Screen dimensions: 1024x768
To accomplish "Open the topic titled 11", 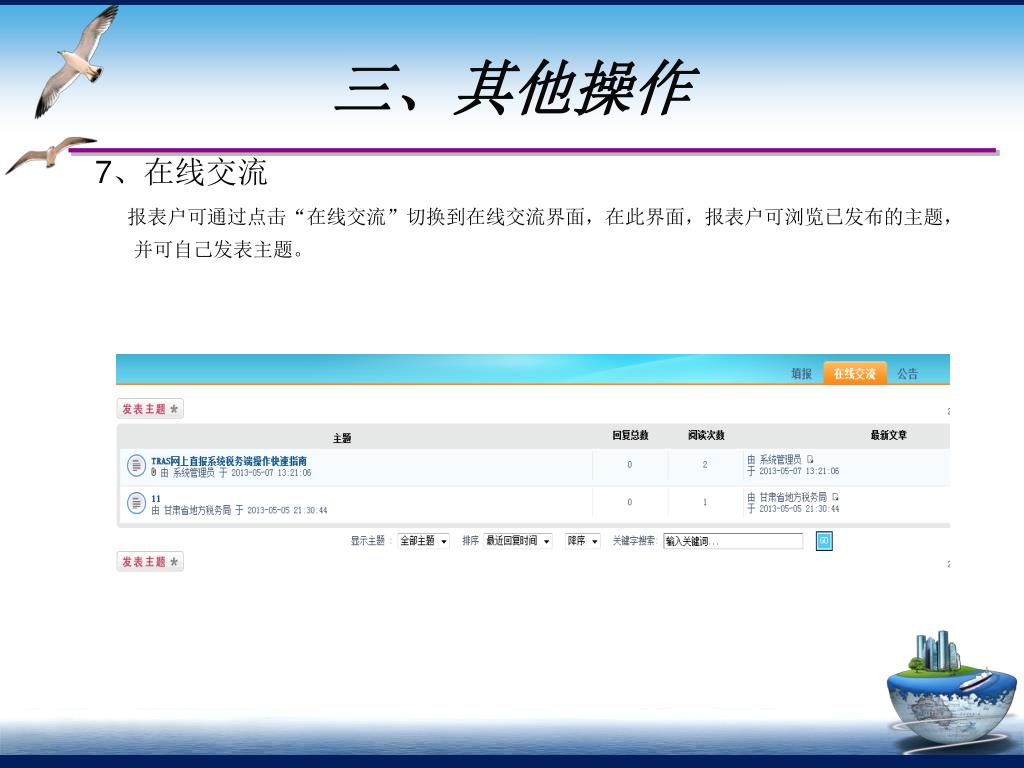I will (x=155, y=498).
